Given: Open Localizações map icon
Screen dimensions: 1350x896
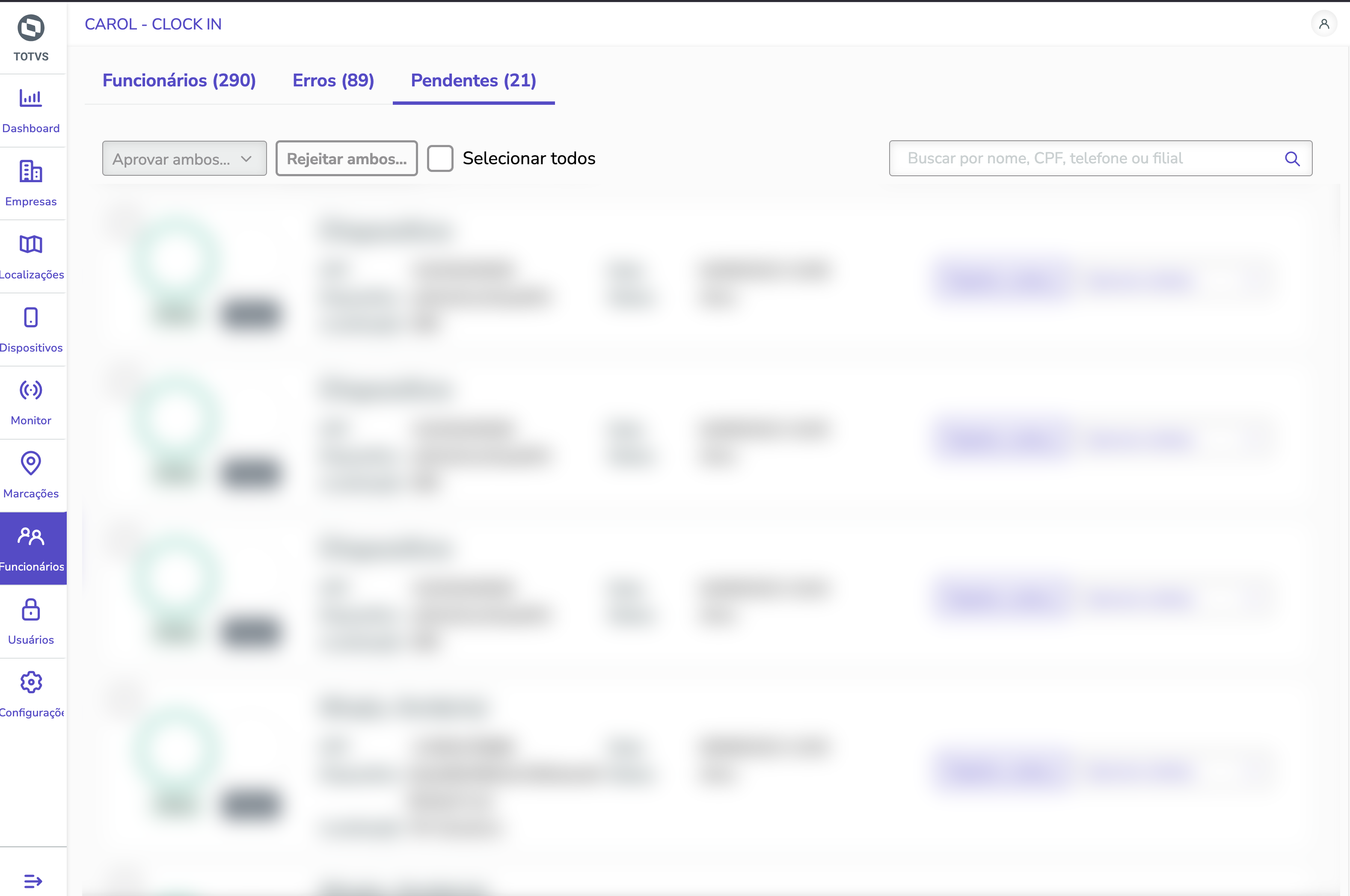Looking at the screenshot, I should (31, 245).
